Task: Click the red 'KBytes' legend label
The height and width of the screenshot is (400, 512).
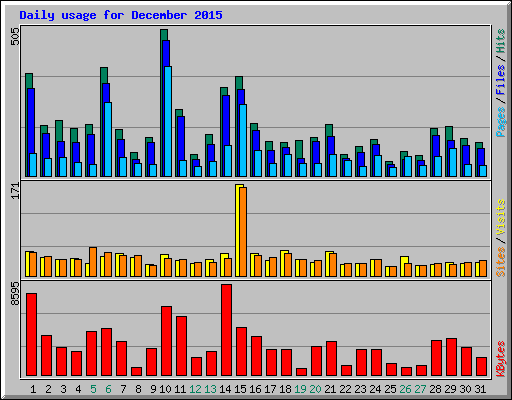Action: click(501, 359)
